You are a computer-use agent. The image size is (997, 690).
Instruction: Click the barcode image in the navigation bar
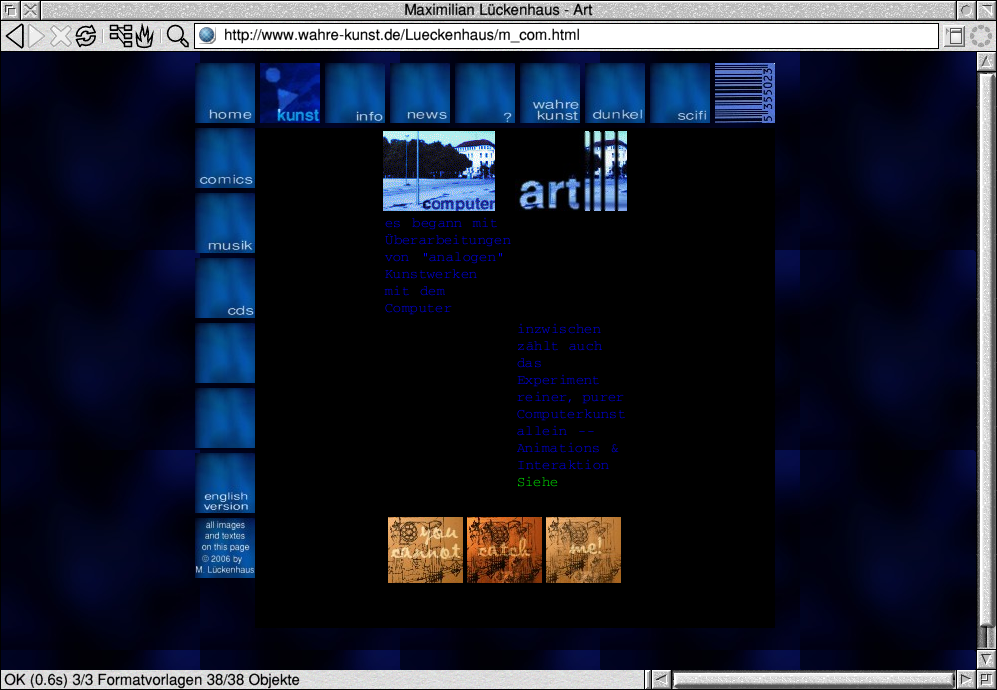pyautogui.click(x=745, y=93)
